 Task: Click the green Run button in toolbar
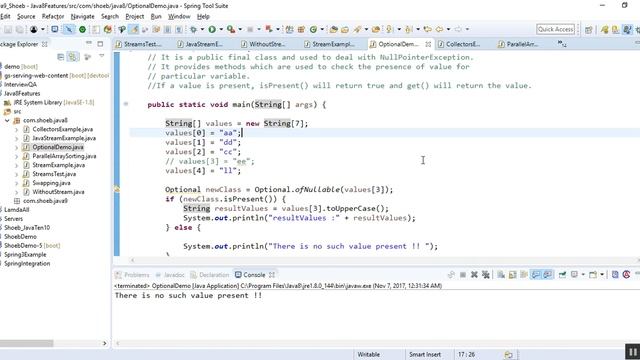pos(212,29)
